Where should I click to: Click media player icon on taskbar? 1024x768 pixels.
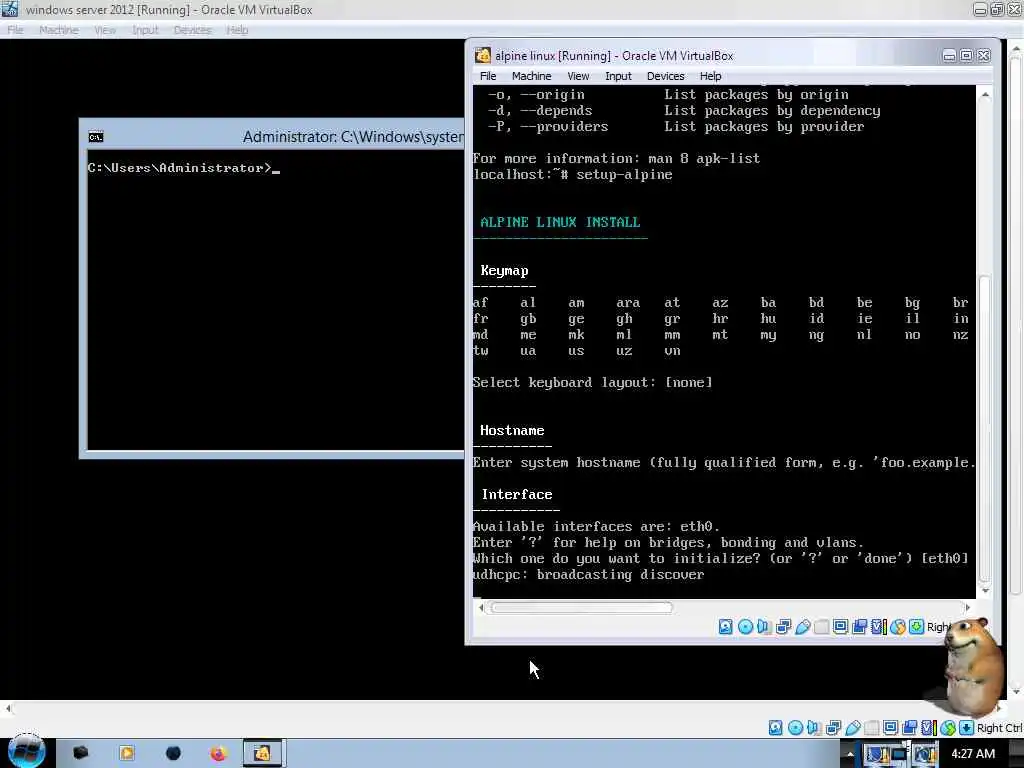pyautogui.click(x=127, y=754)
